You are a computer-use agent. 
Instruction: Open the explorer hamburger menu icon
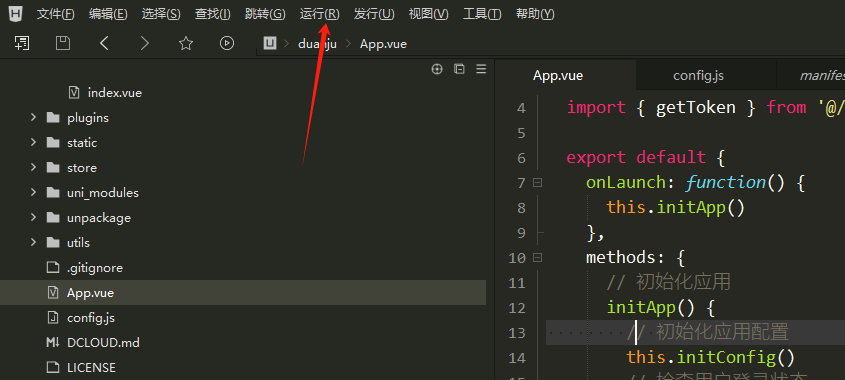(481, 69)
